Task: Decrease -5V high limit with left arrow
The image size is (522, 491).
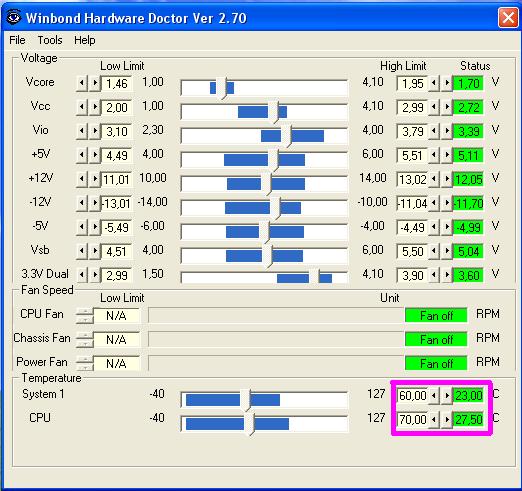Action: click(x=433, y=227)
